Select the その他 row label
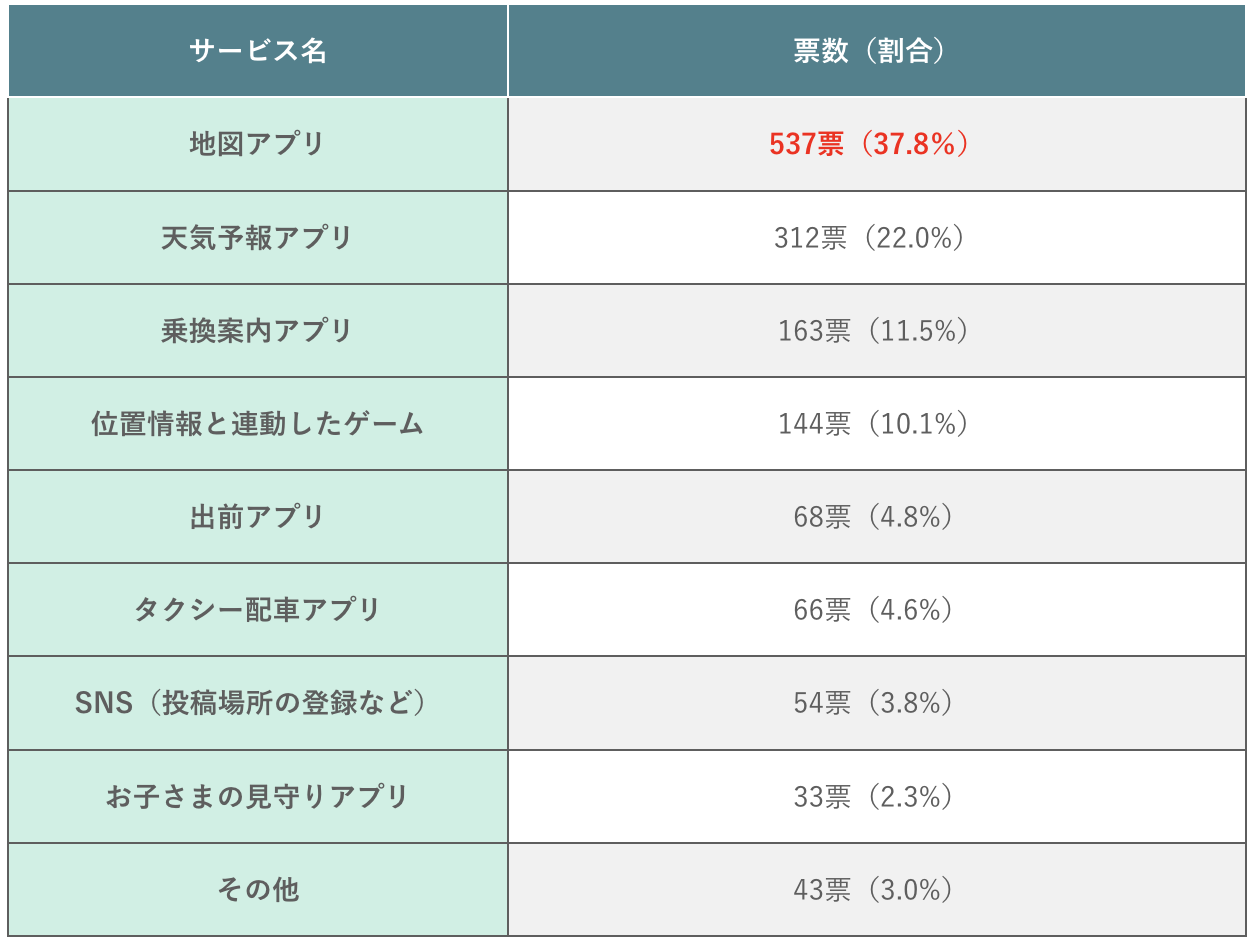Image resolution: width=1254 pixels, height=940 pixels. click(x=258, y=890)
